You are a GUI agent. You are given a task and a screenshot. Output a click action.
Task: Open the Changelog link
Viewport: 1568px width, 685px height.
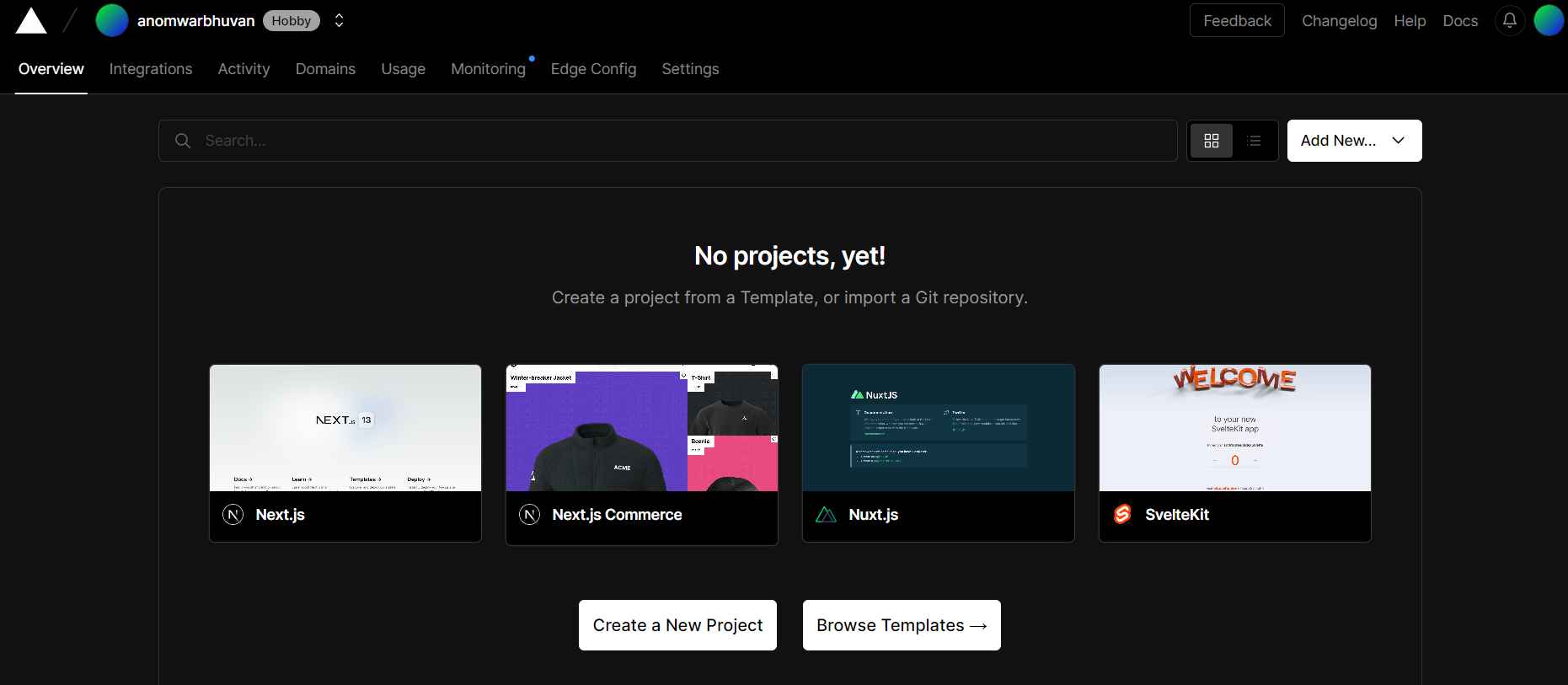[x=1340, y=21]
